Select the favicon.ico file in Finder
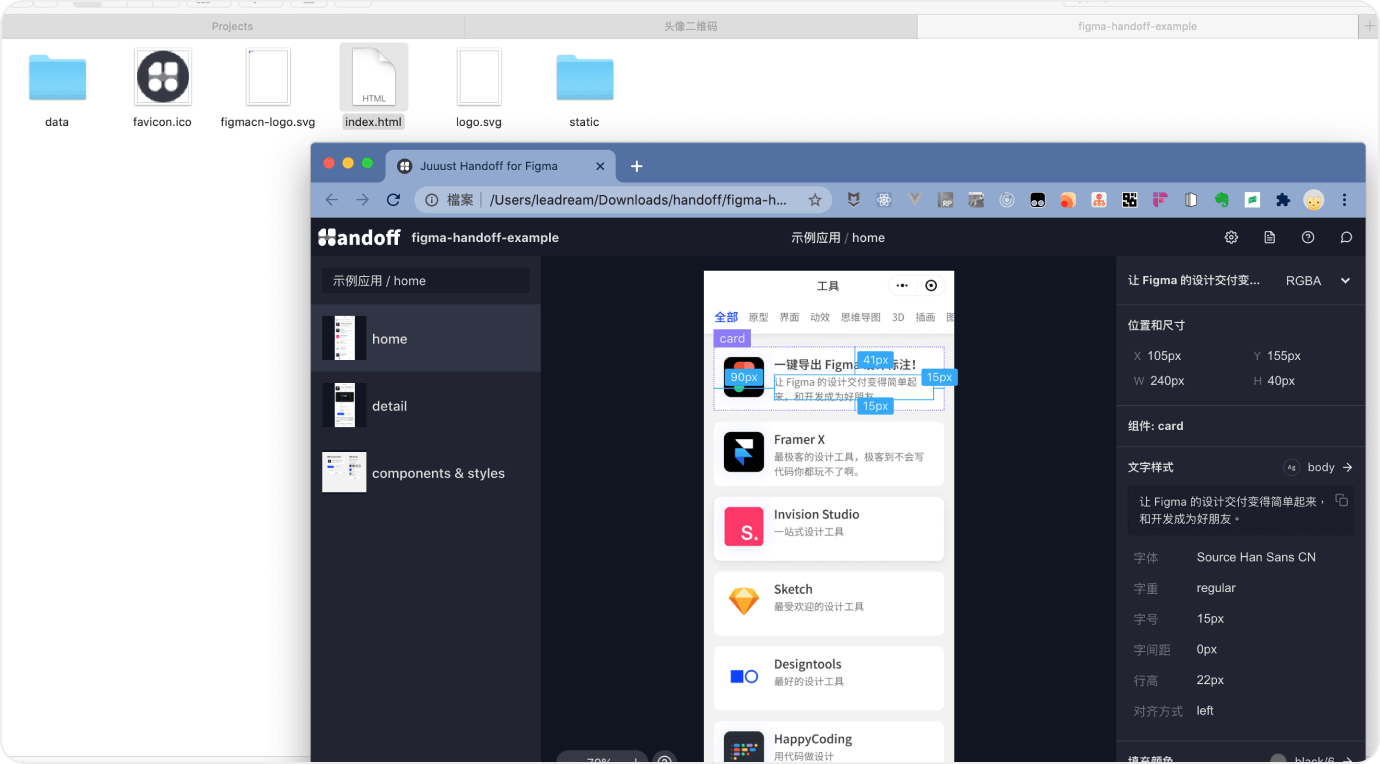Image resolution: width=1380 pixels, height=764 pixels. [x=162, y=88]
